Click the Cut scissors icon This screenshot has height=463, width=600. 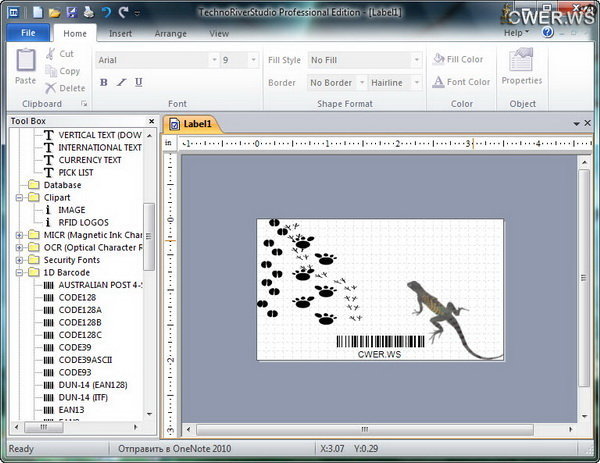pyautogui.click(x=50, y=54)
